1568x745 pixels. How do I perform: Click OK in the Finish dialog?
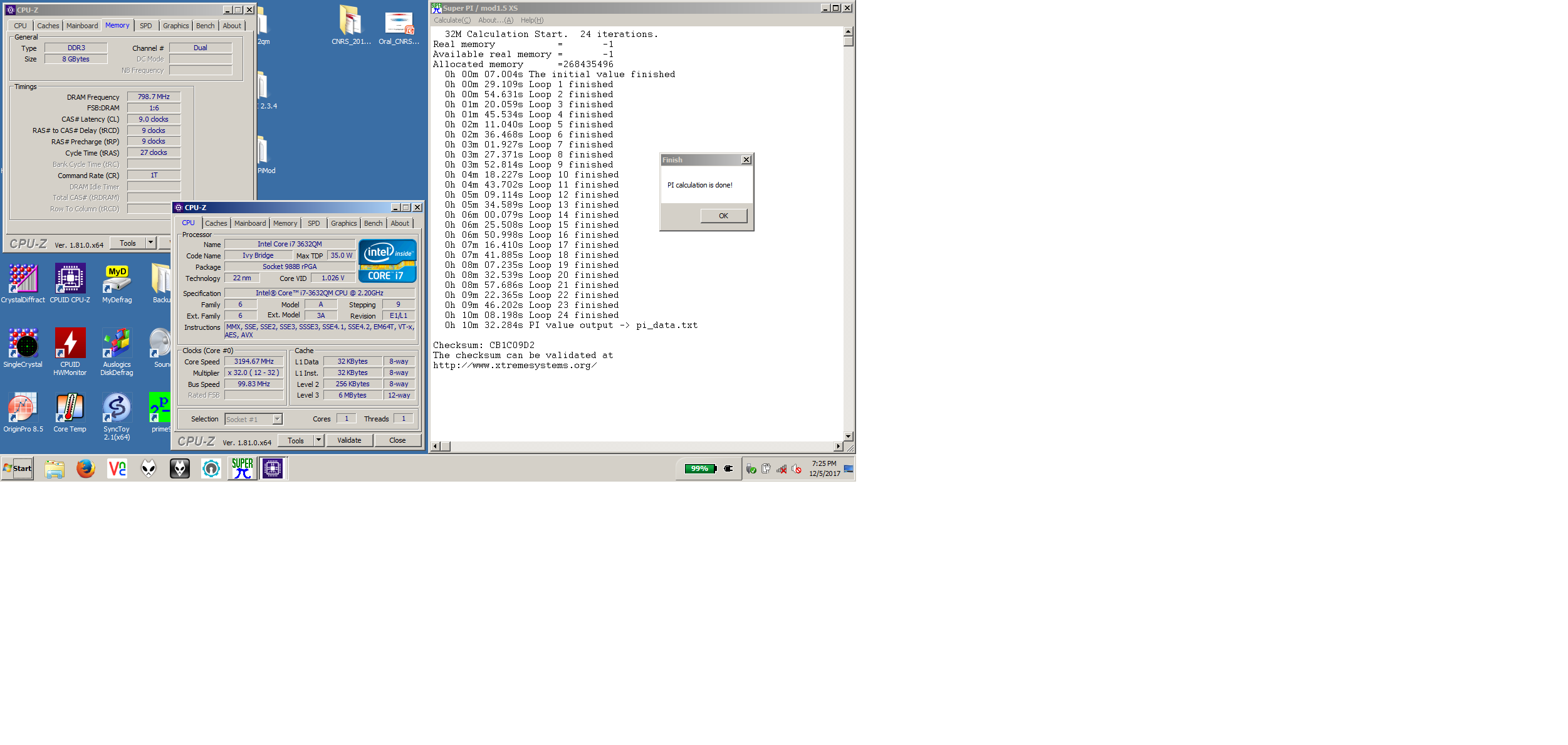coord(724,216)
